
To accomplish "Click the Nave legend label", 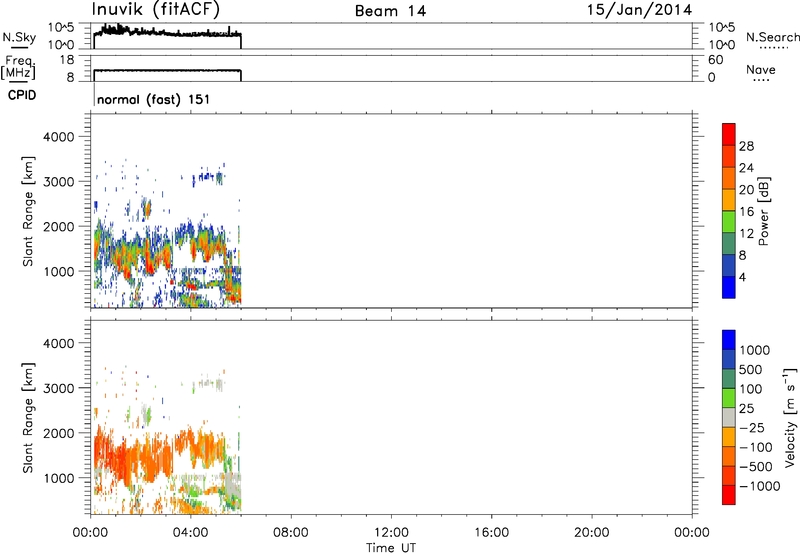I will [x=761, y=69].
